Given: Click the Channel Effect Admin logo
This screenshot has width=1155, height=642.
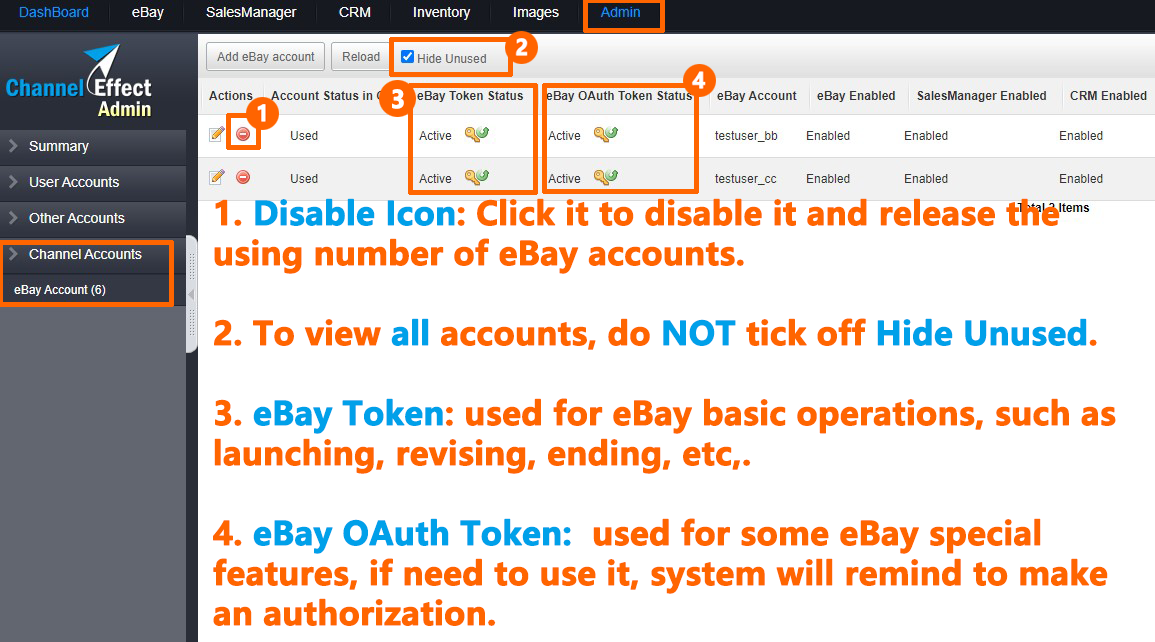Looking at the screenshot, I should coord(79,81).
